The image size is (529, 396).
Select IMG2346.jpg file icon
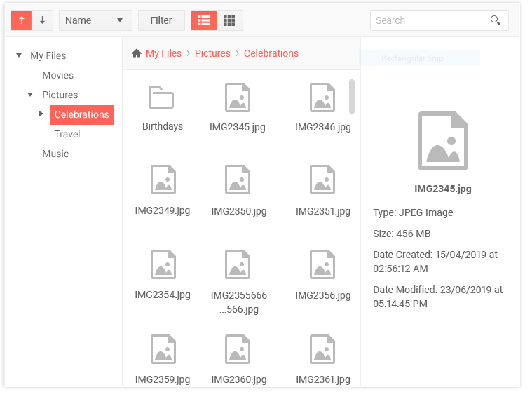[323, 97]
